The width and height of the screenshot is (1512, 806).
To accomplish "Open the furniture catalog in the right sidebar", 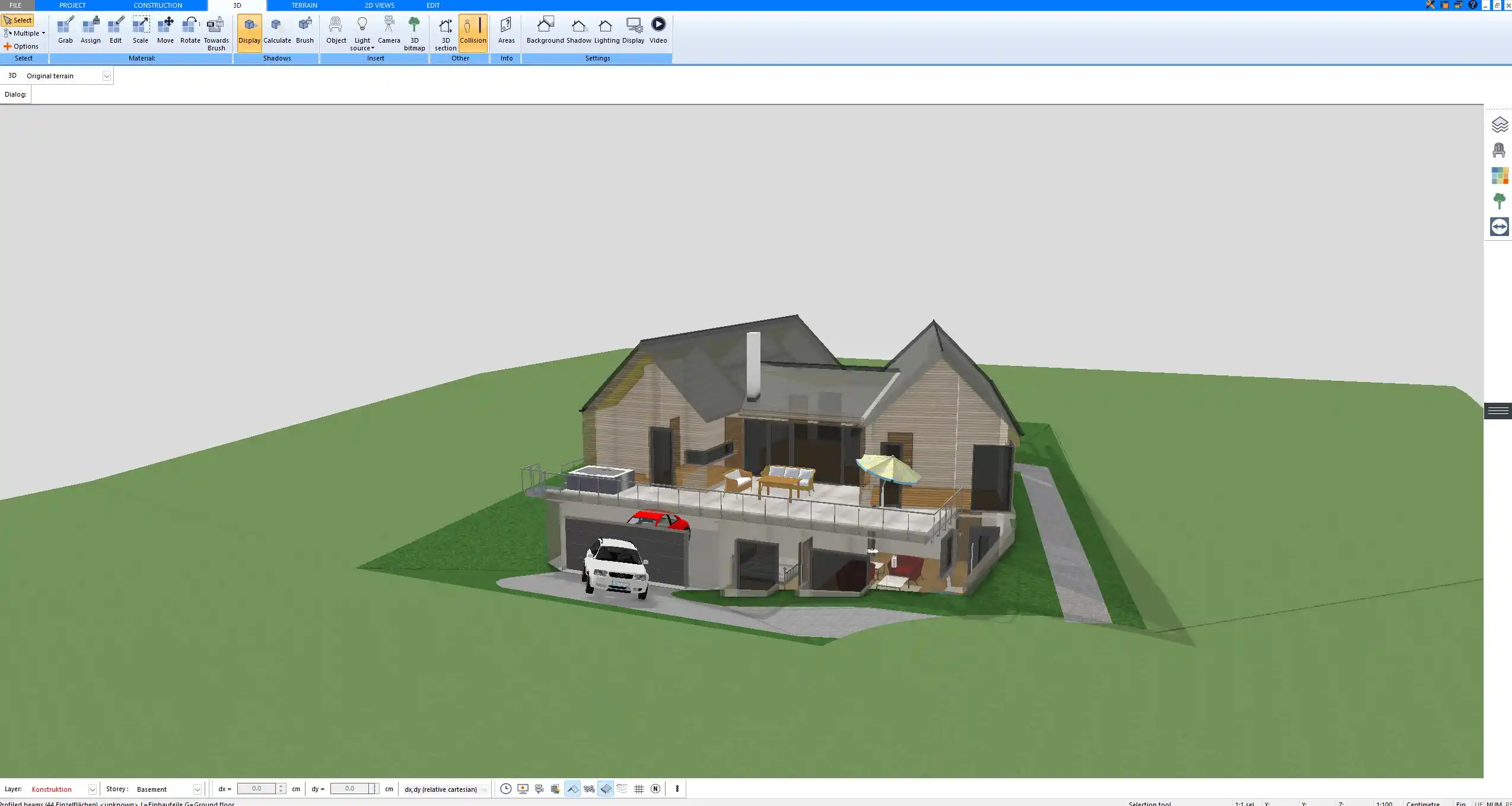I will point(1499,149).
